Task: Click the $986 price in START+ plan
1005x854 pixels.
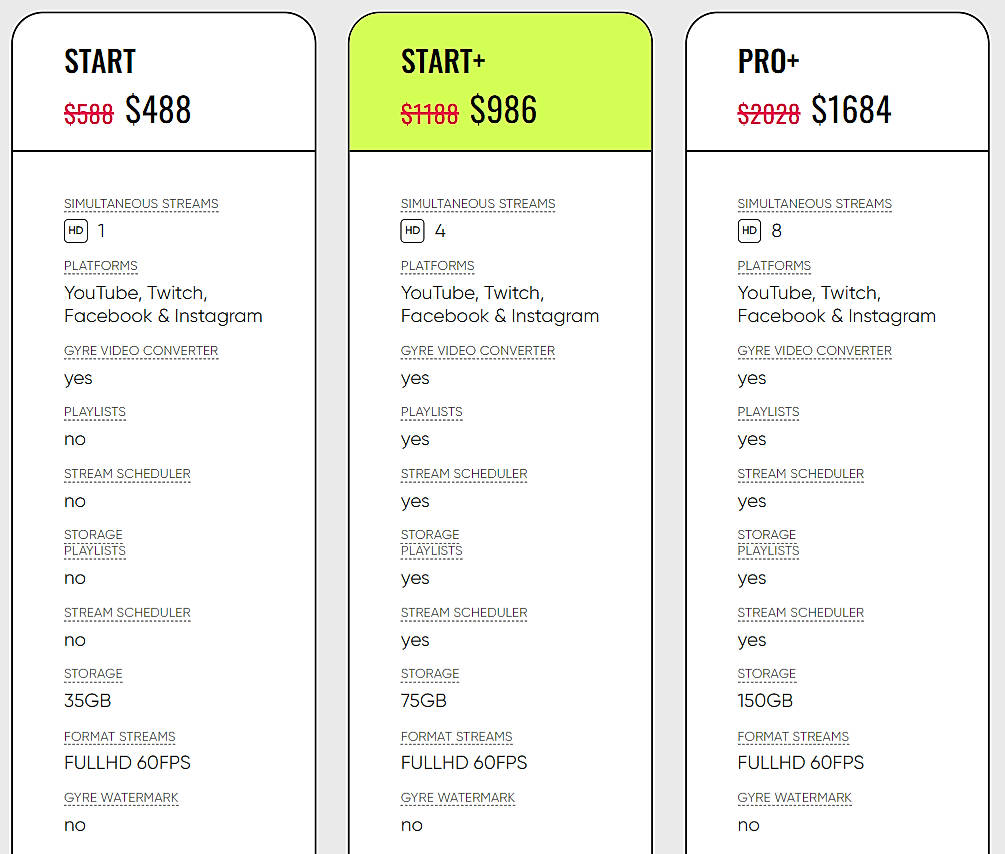Action: tap(504, 110)
